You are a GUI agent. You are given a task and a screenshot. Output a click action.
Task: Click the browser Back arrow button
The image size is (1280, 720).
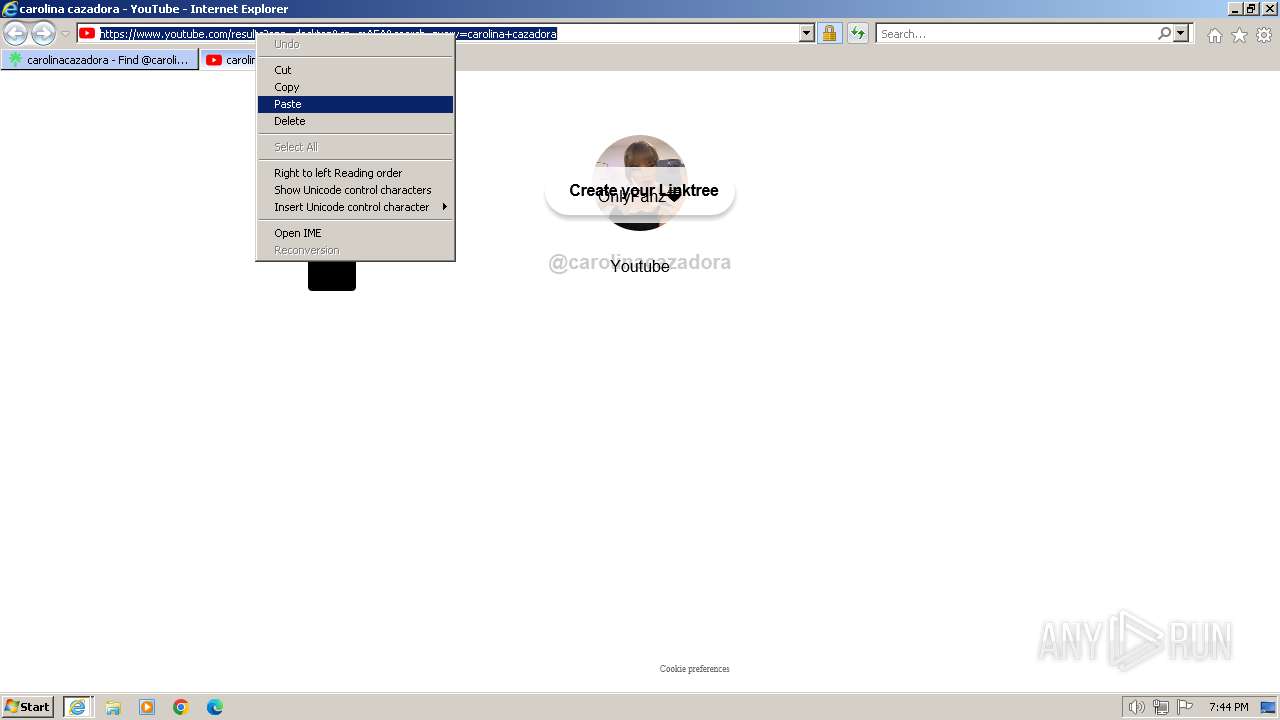(x=15, y=34)
